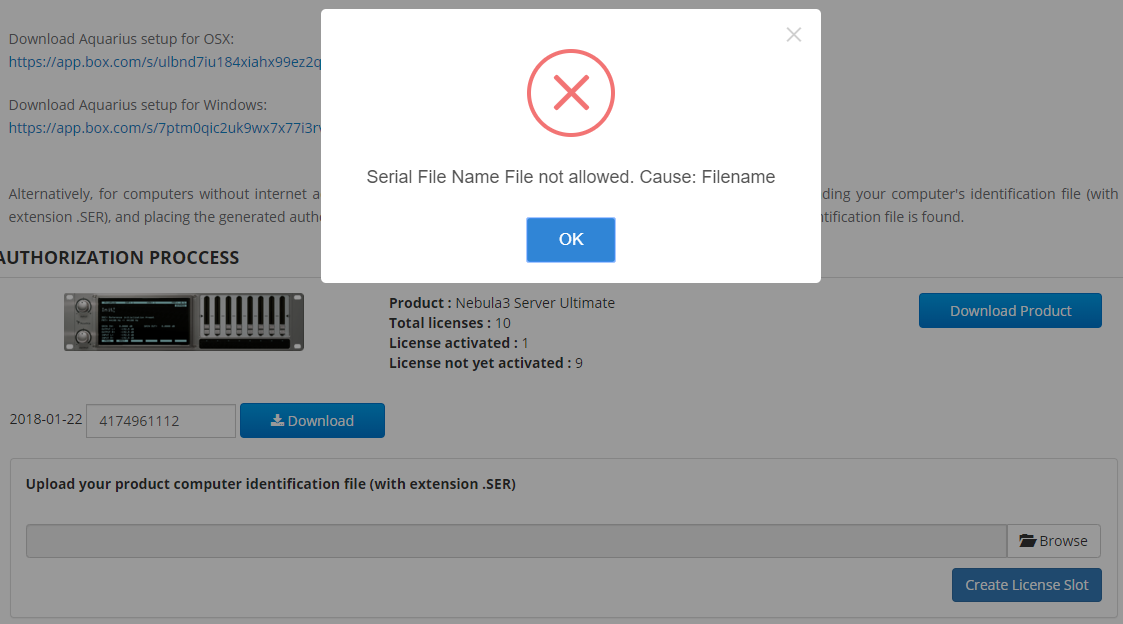Open the Aquarius Windows download link

click(165, 128)
